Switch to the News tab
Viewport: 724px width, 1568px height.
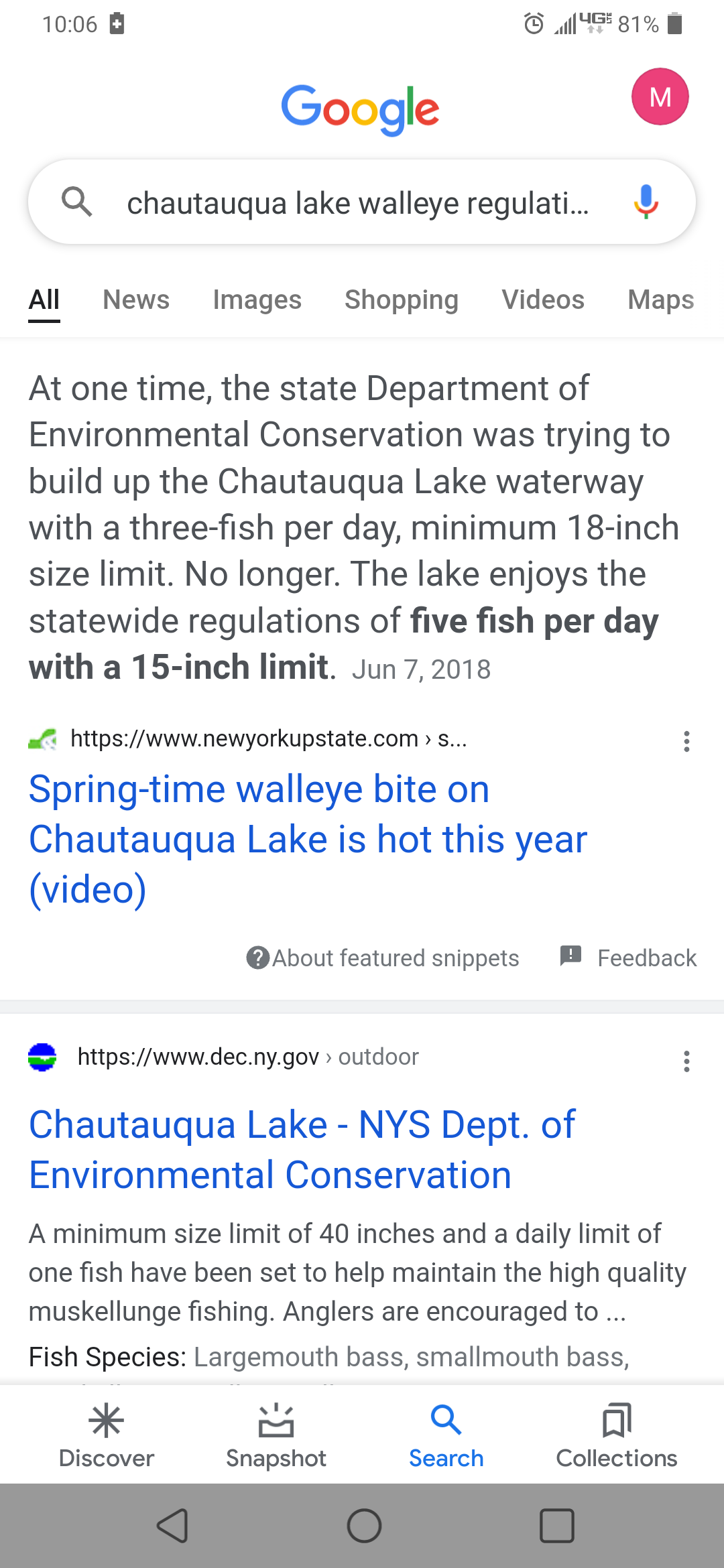[x=136, y=300]
